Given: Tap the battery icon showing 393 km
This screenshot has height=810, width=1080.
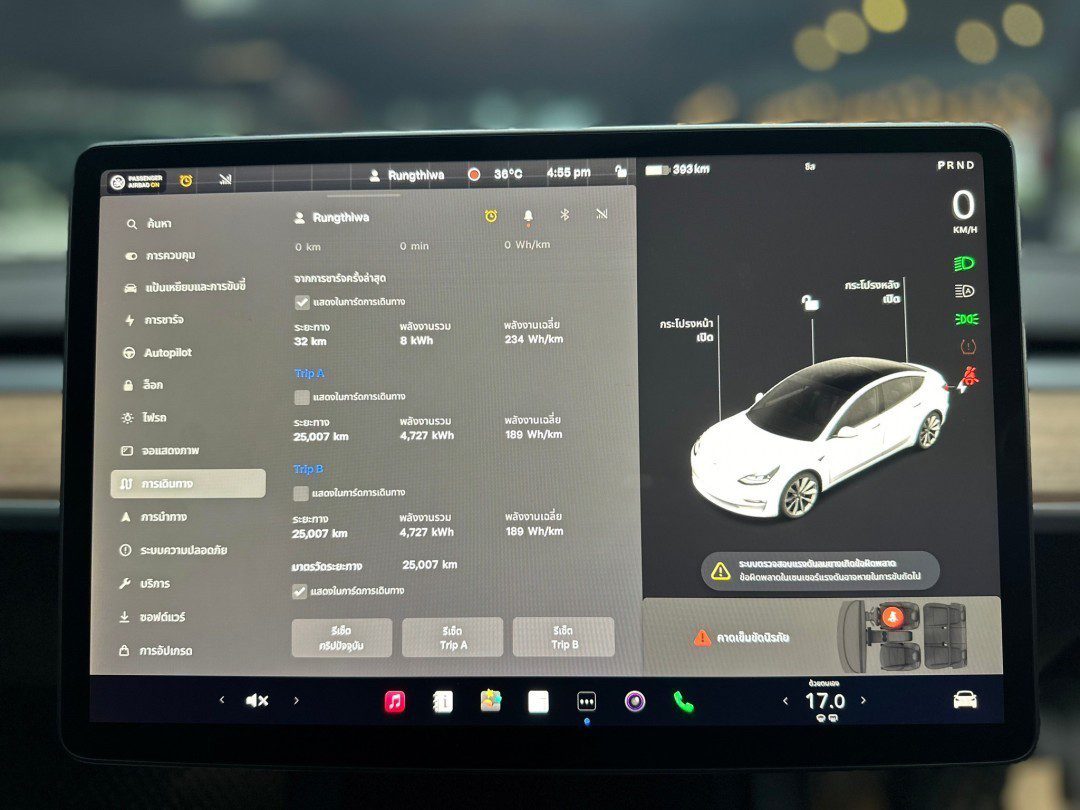Looking at the screenshot, I should click(x=657, y=169).
